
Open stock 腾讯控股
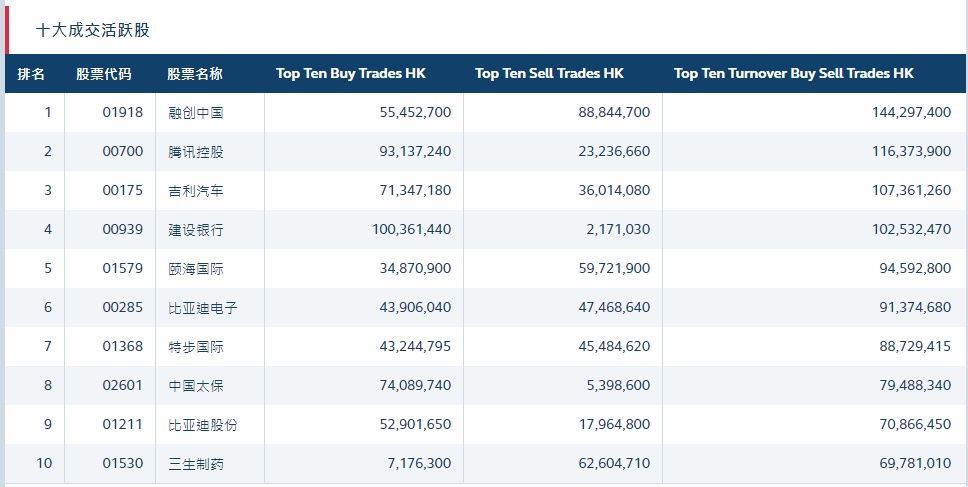(196, 152)
